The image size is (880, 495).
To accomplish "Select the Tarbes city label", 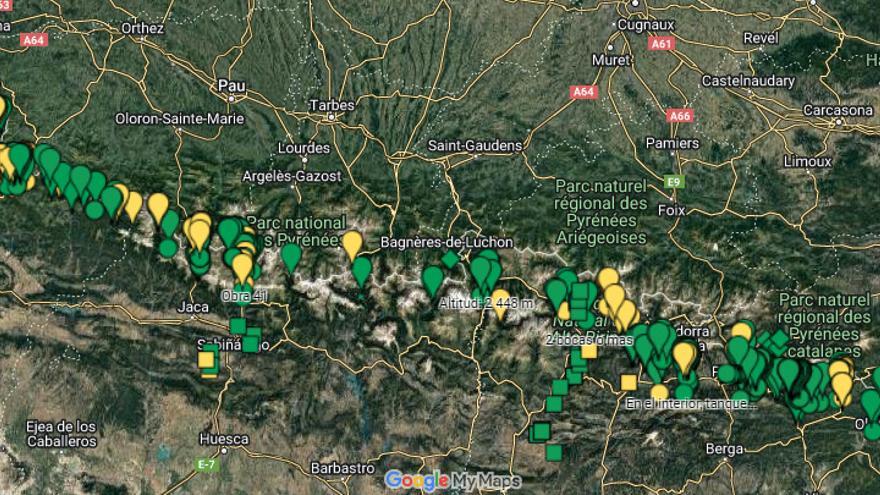I will click(x=332, y=105).
